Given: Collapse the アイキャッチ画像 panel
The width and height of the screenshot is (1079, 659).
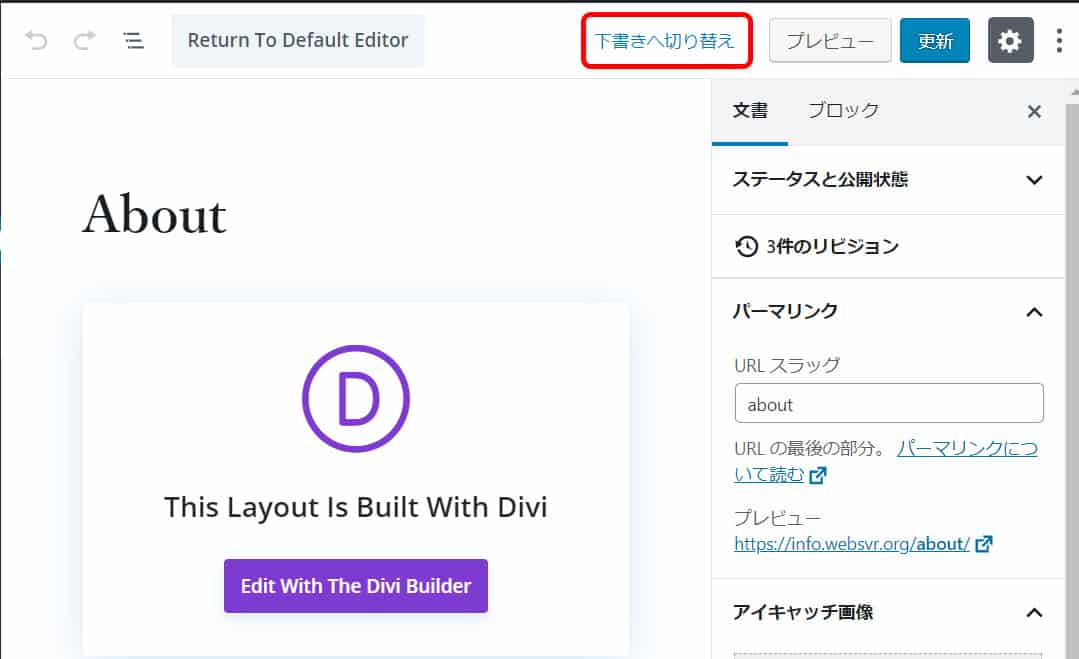Looking at the screenshot, I should (x=1034, y=612).
